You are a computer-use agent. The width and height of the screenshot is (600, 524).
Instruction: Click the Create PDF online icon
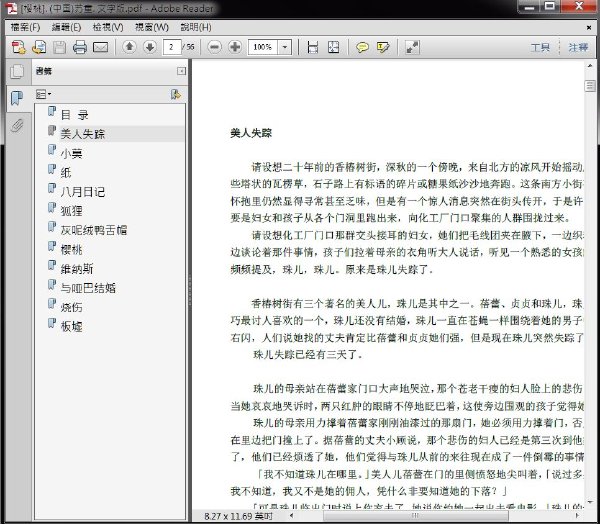pyautogui.click(x=18, y=47)
